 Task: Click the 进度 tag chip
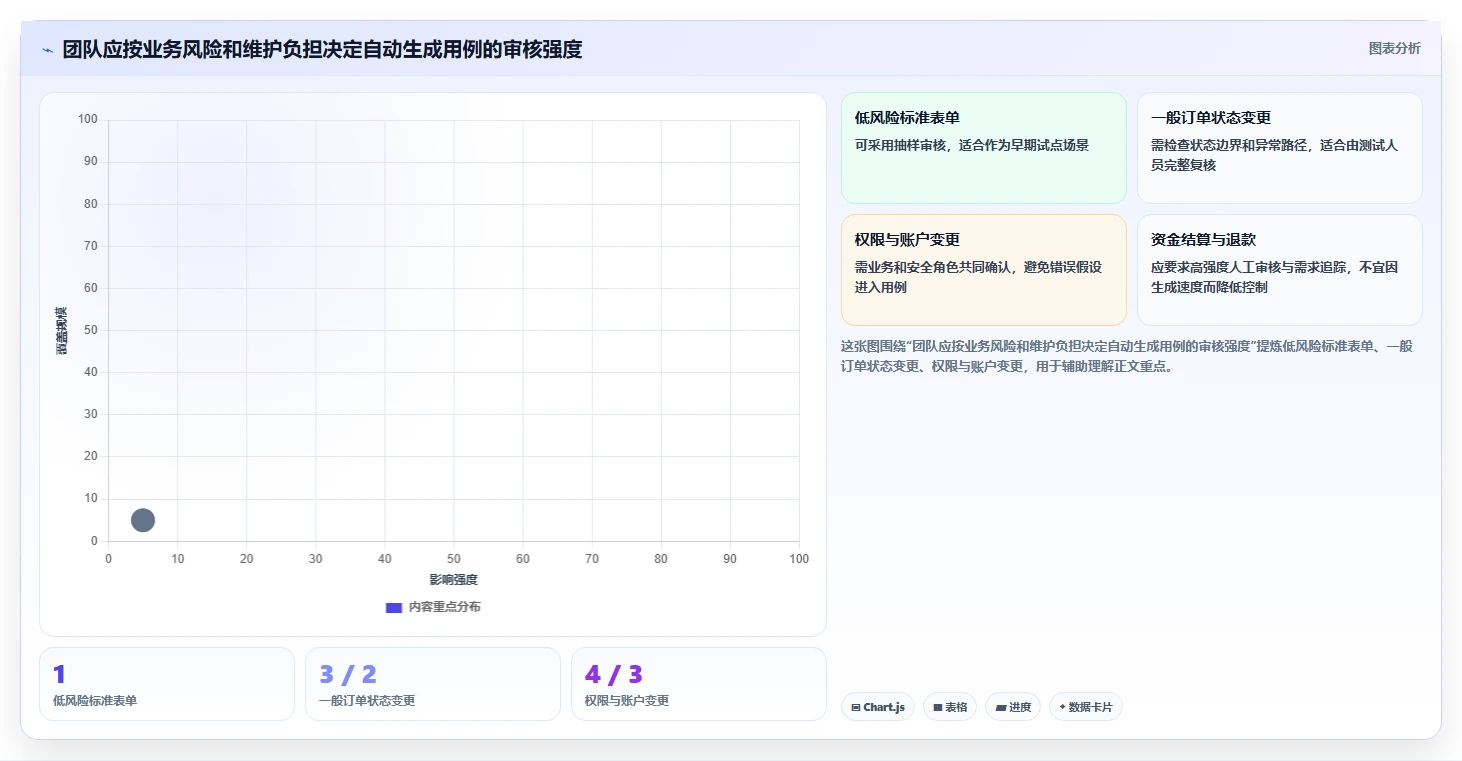coord(1013,707)
